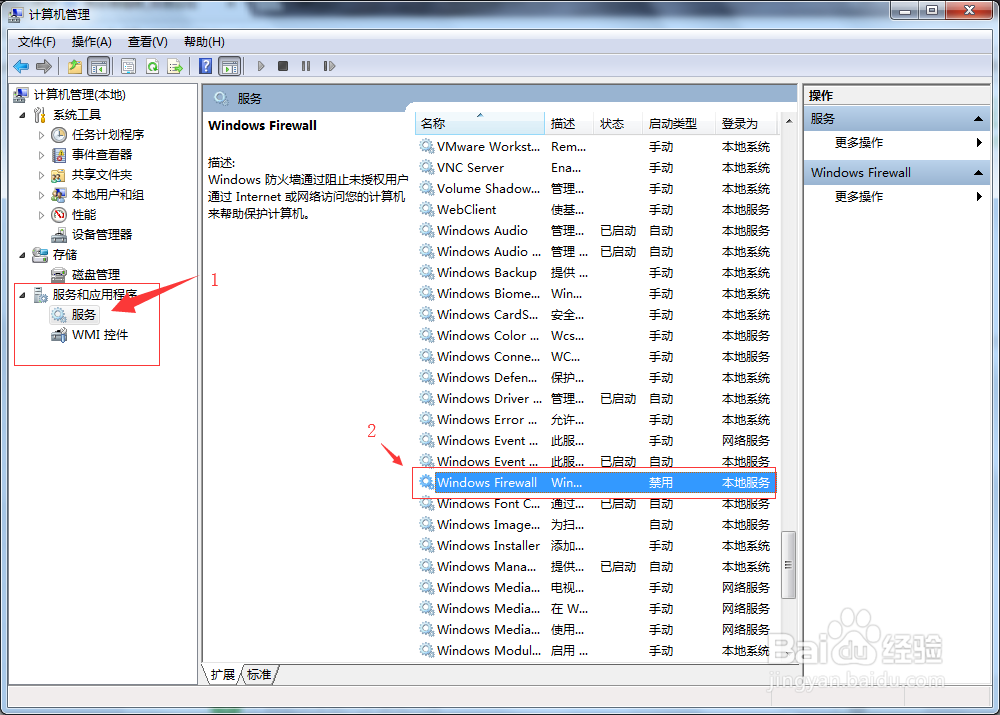Start the service with the play icon
Screen dimensions: 1000x715
(x=261, y=66)
